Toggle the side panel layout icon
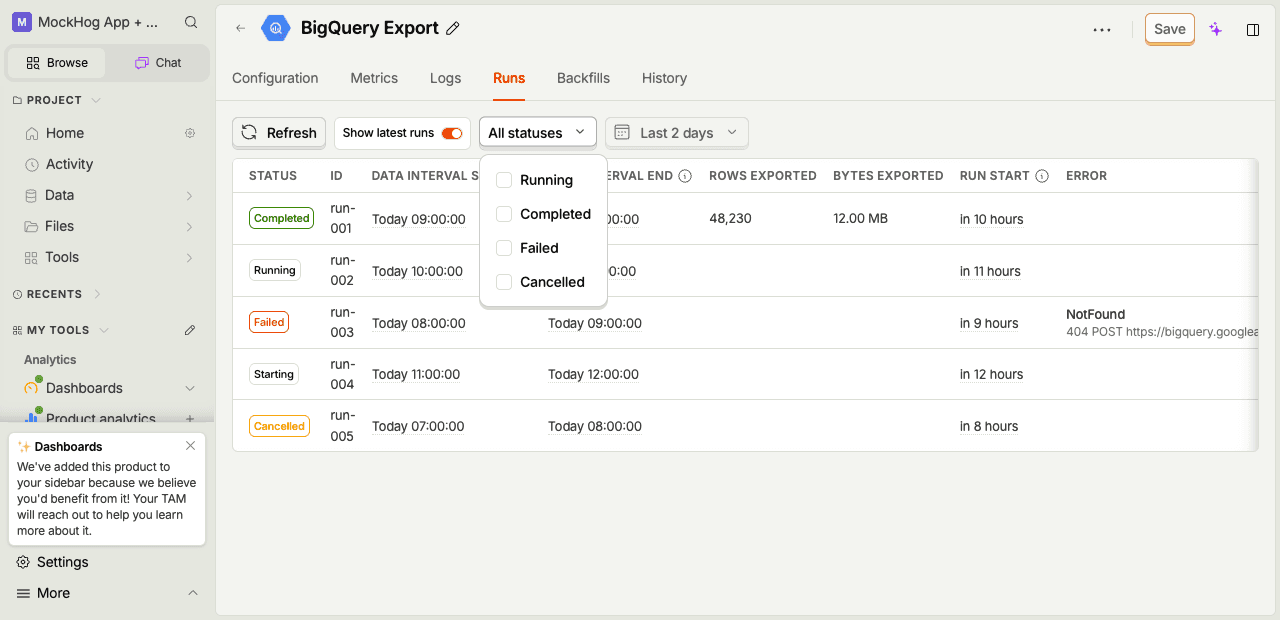This screenshot has height=620, width=1280. point(1253,30)
